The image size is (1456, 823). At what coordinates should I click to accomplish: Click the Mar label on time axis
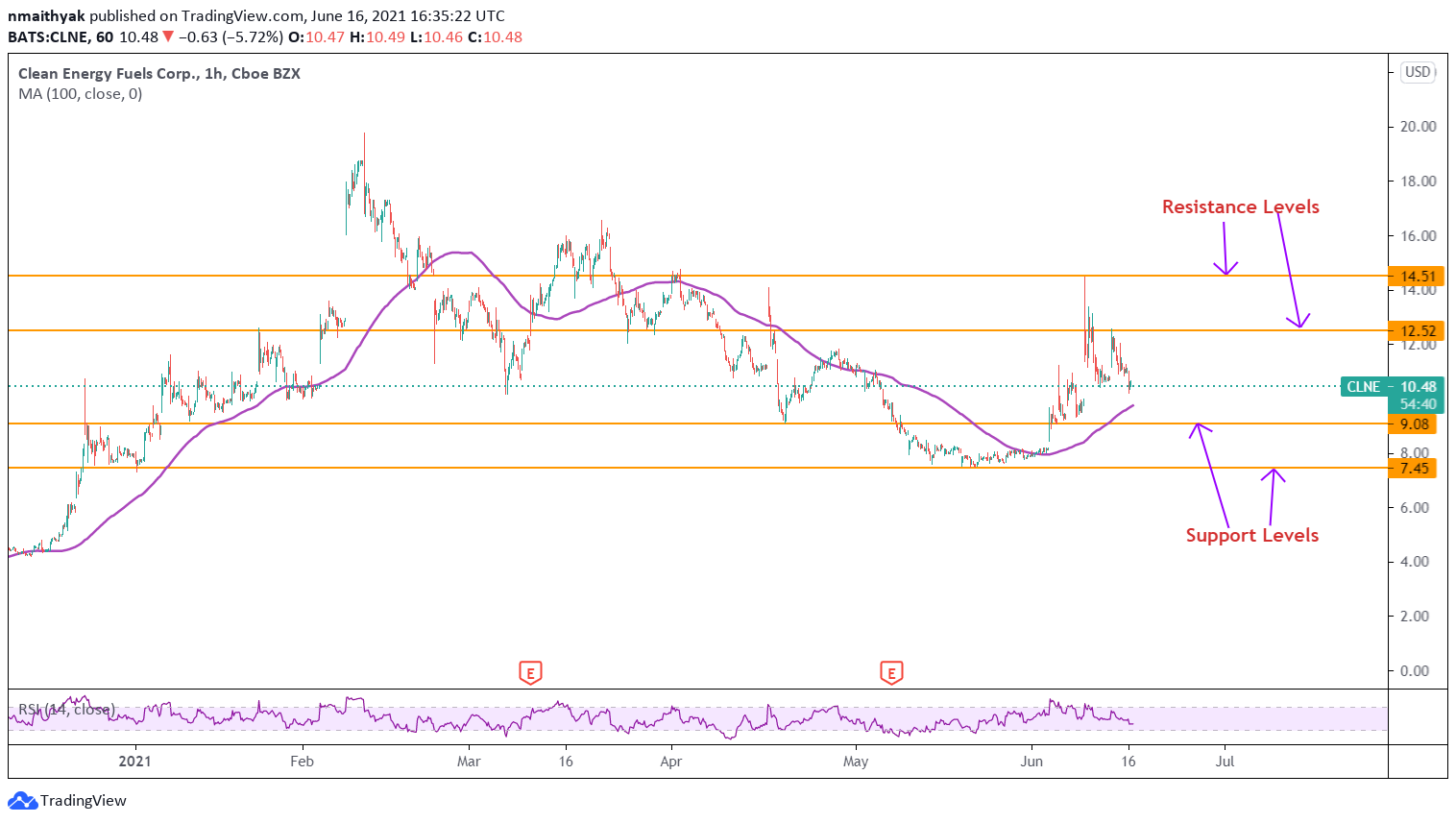click(469, 762)
